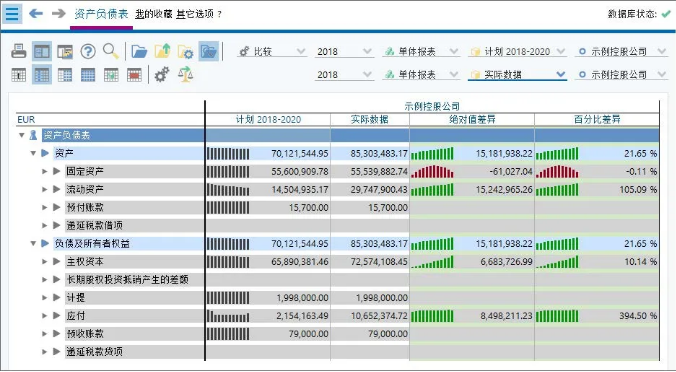The image size is (676, 372).
Task: Open the 实际数据 dropdown
Action: click(517, 75)
